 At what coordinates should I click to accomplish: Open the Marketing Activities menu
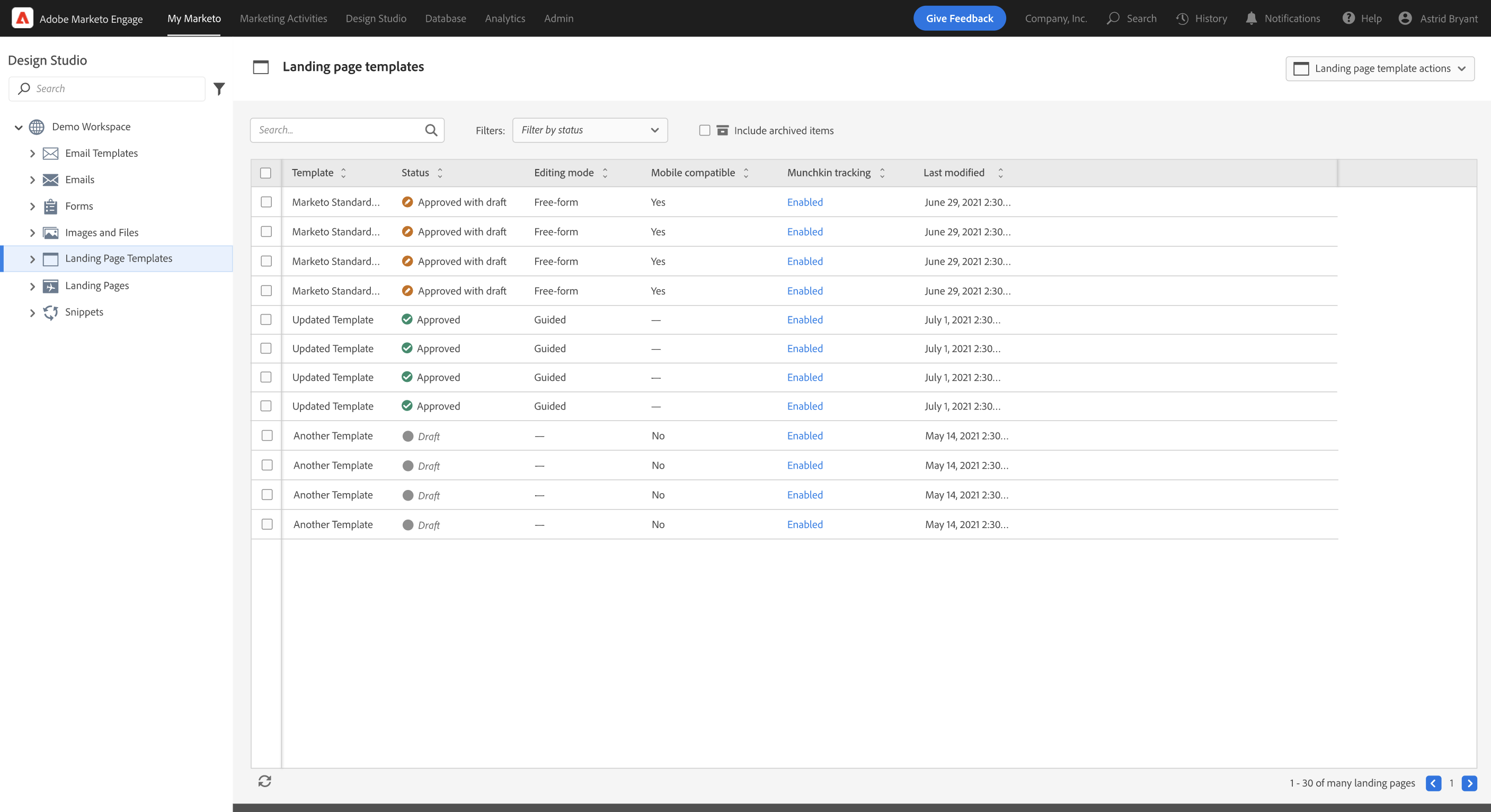[x=283, y=18]
